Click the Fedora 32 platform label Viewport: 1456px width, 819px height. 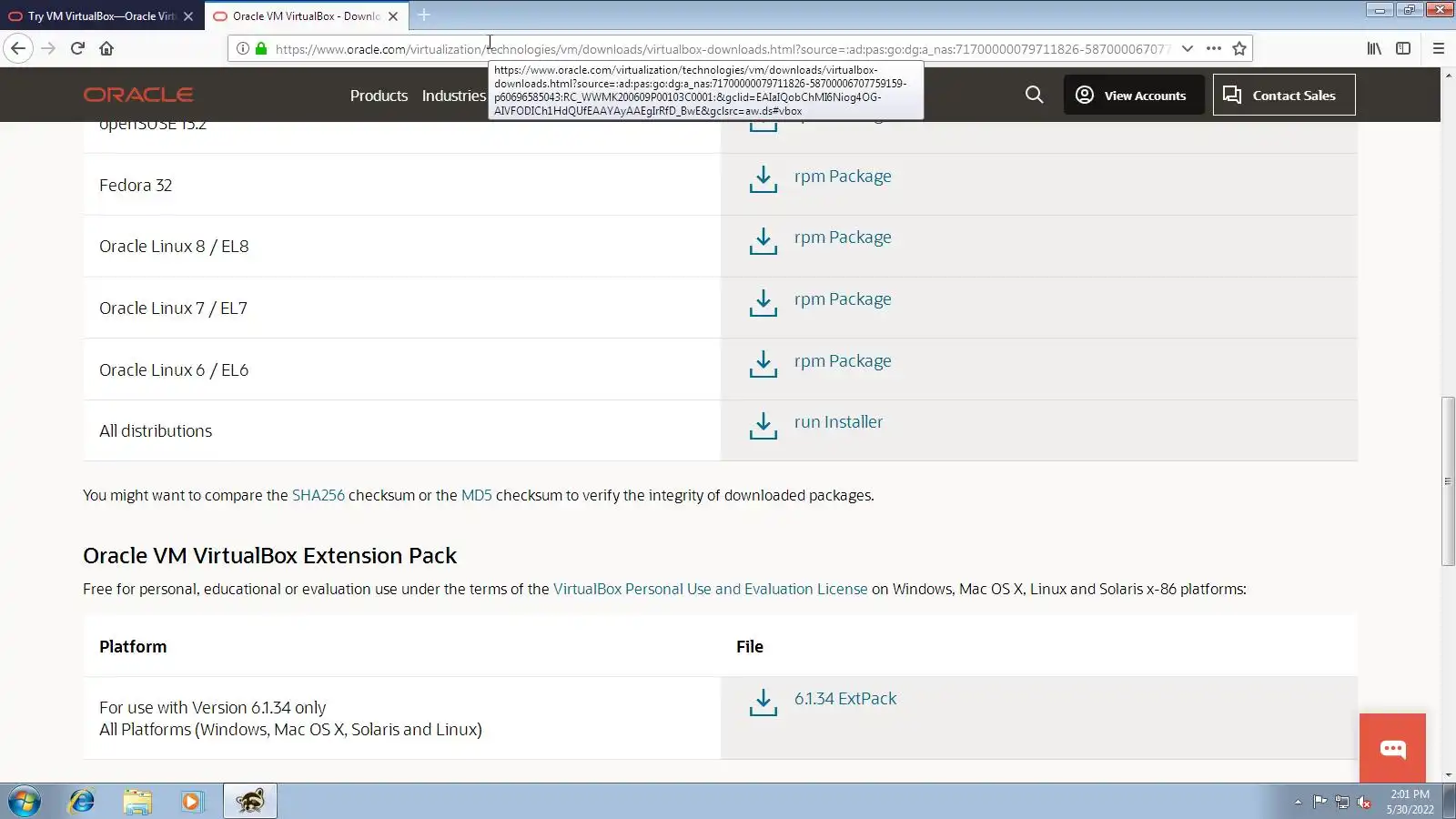136,186
